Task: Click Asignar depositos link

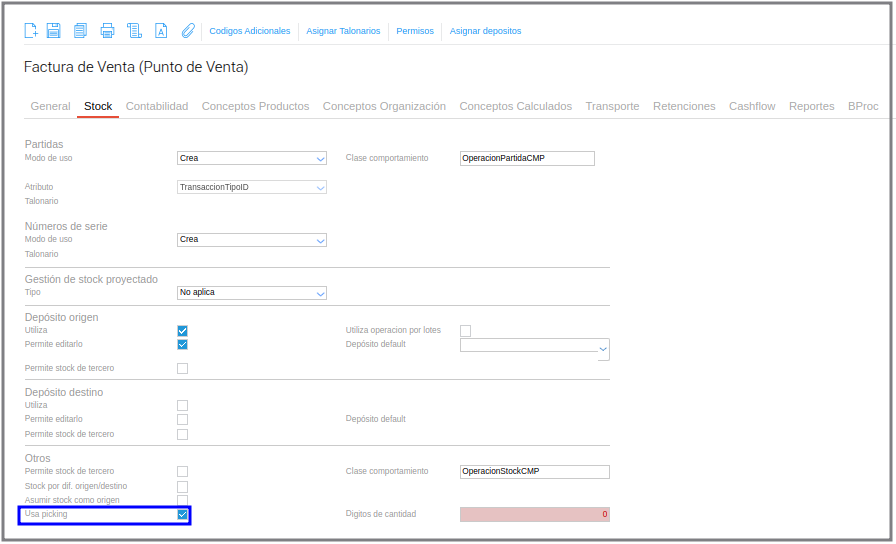Action: click(x=485, y=31)
